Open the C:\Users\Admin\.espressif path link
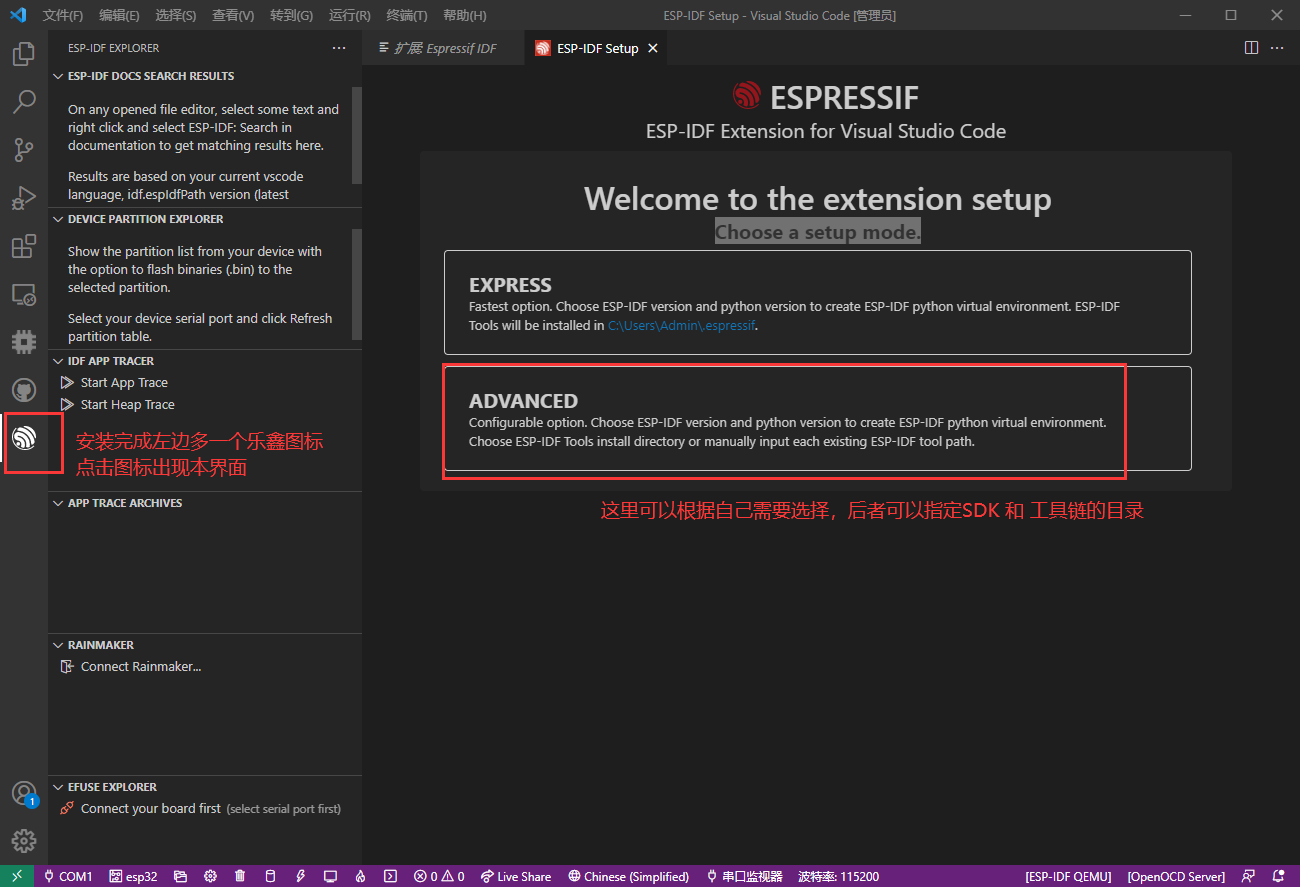This screenshot has width=1300, height=887. tap(681, 325)
